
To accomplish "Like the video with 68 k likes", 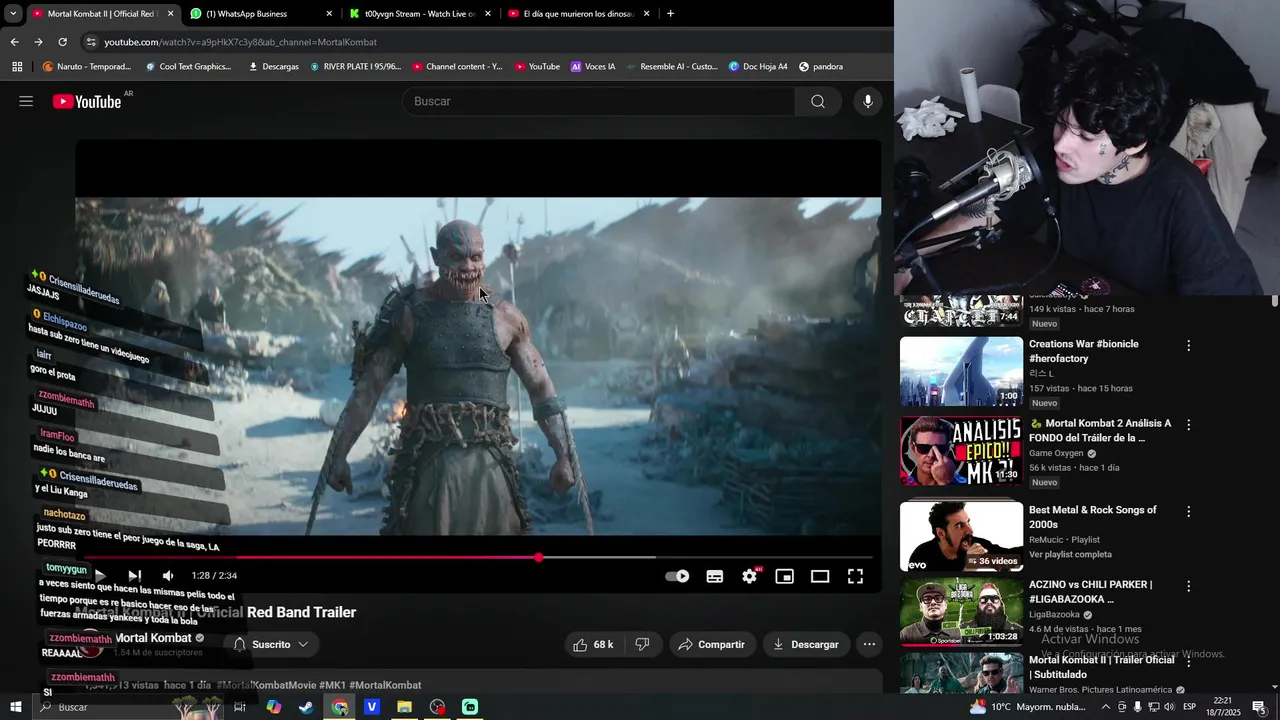I will coord(593,645).
